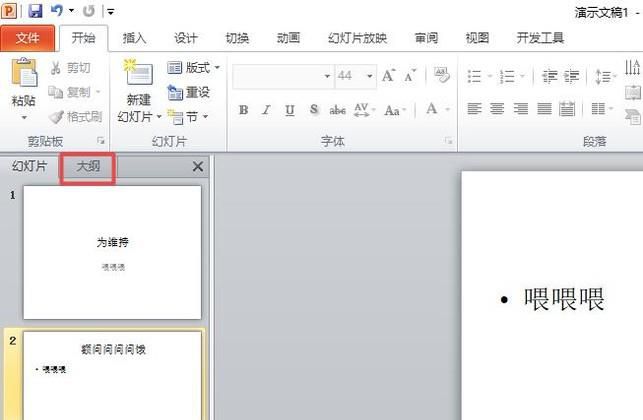Decrease font size with the small A icon
643x420 pixels.
410,76
